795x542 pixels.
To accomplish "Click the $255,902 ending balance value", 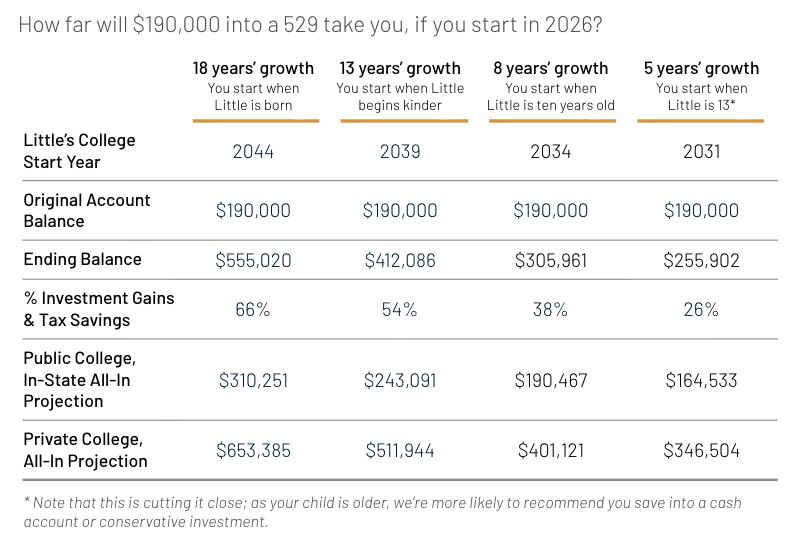I will tap(701, 260).
